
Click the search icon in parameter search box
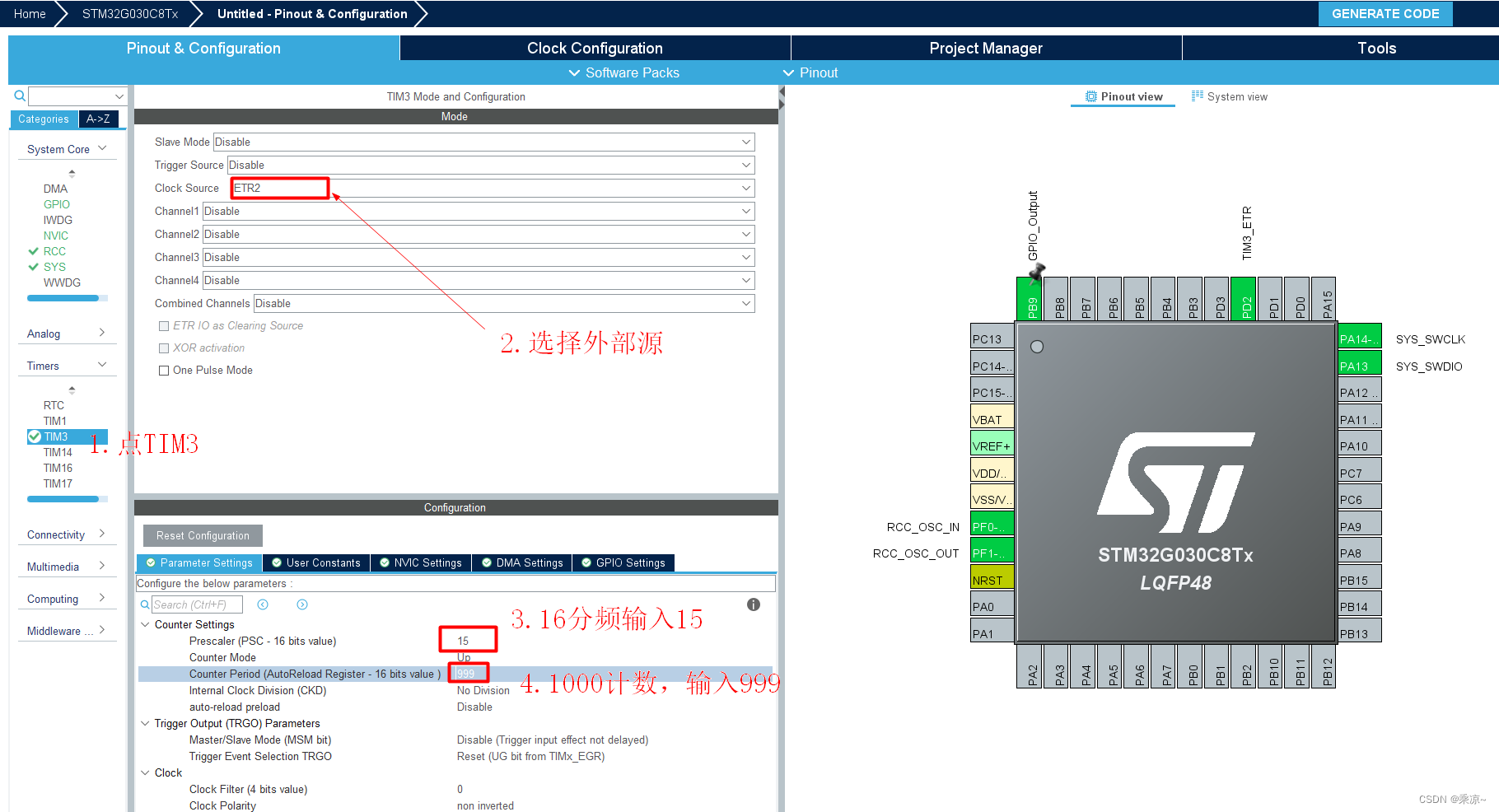[x=145, y=604]
